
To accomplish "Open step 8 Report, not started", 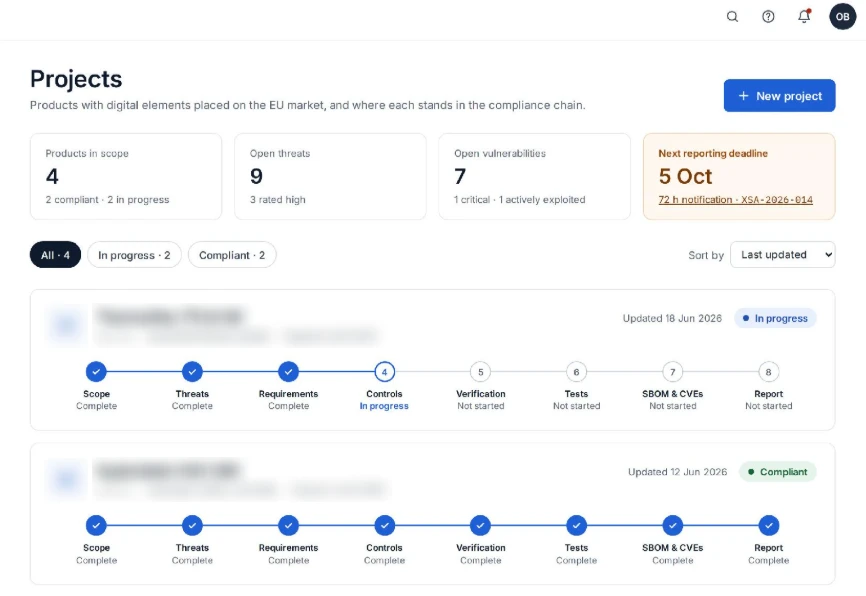I will 768,372.
